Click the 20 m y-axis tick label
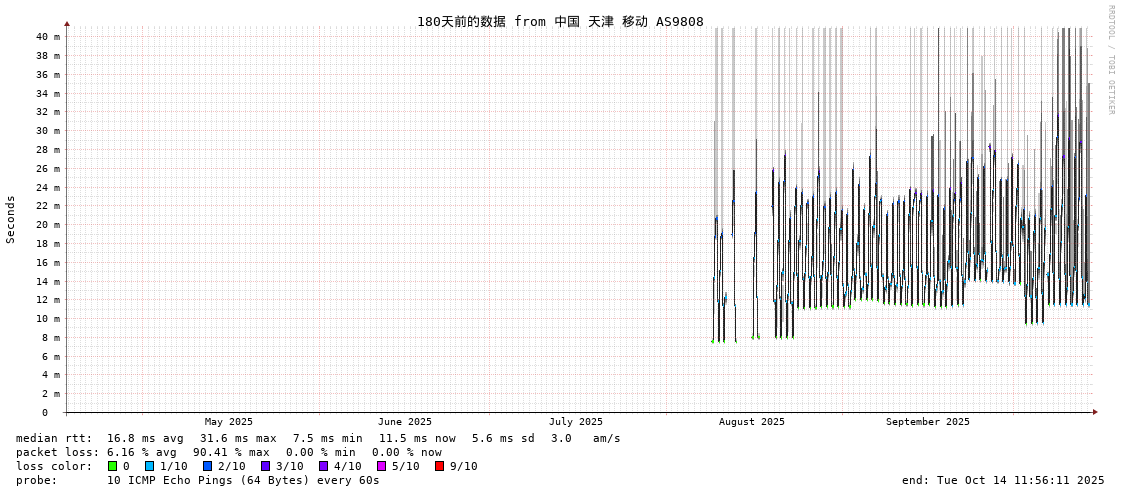The height and width of the screenshot is (494, 1121). click(x=48, y=225)
